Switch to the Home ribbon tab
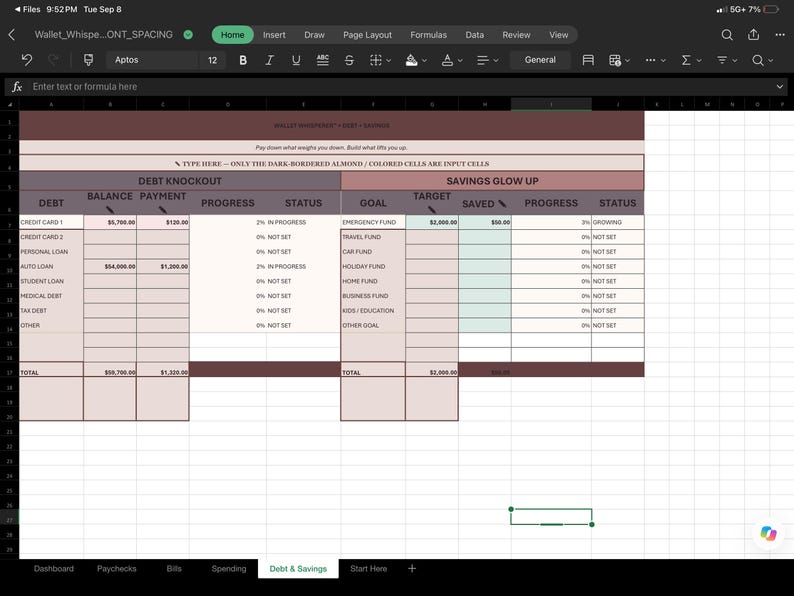Viewport: 794px width, 596px height. [x=232, y=34]
